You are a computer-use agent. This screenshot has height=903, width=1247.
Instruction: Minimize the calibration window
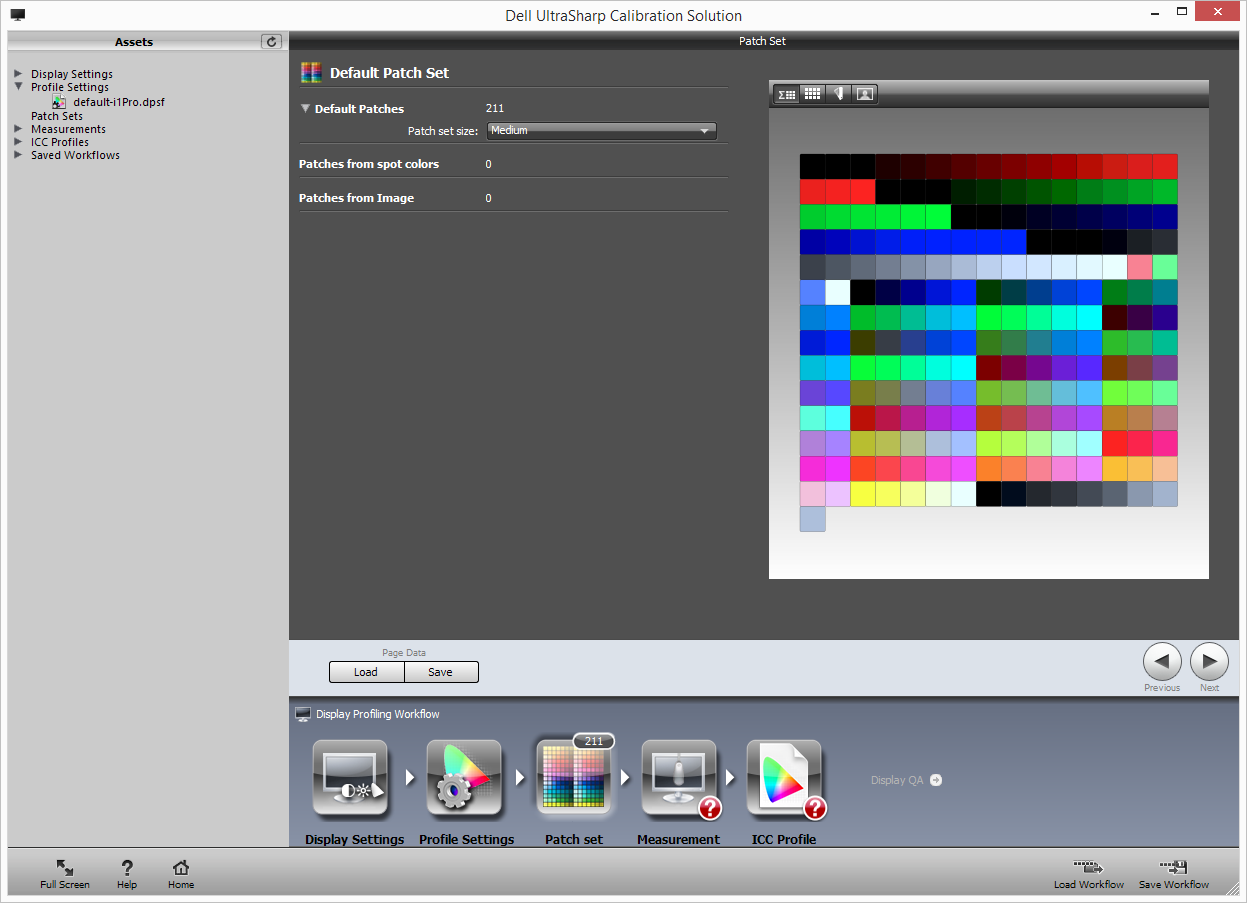point(1156,12)
